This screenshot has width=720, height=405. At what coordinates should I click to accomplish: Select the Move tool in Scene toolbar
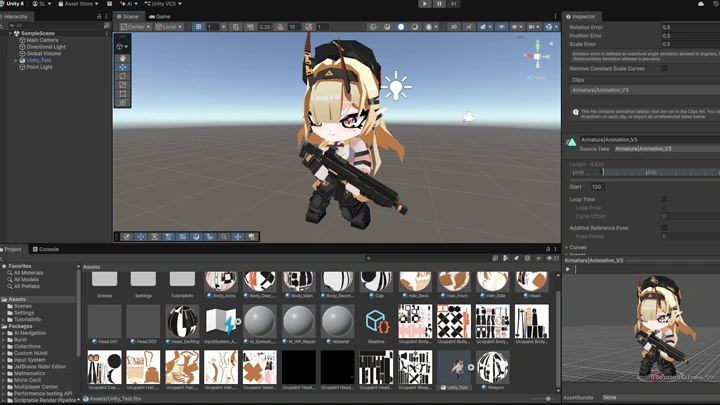click(x=123, y=67)
